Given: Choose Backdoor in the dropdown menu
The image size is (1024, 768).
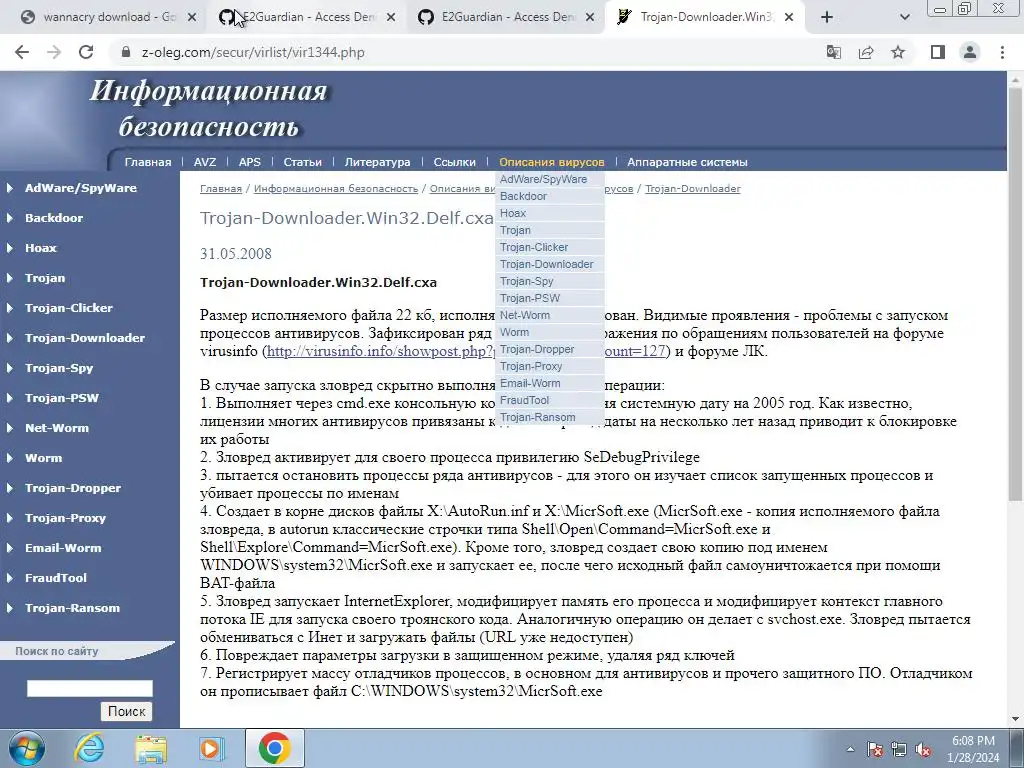Looking at the screenshot, I should coord(550,196).
